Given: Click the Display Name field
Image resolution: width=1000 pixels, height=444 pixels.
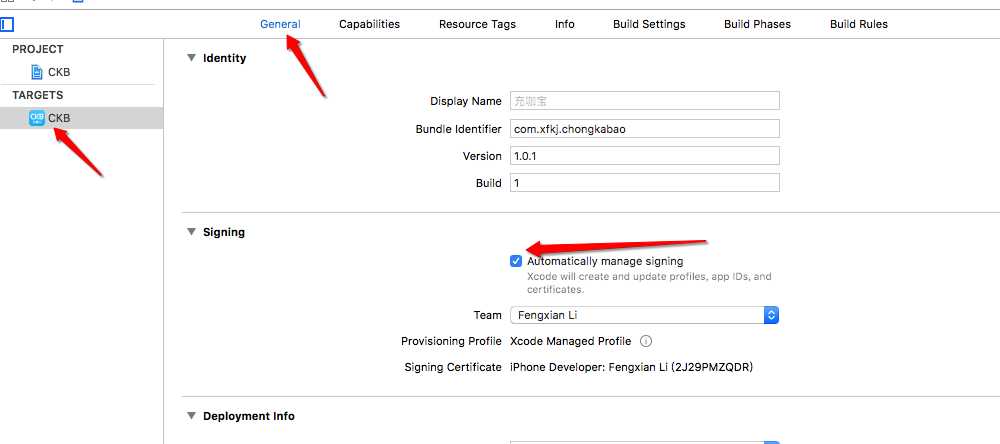Looking at the screenshot, I should [645, 101].
